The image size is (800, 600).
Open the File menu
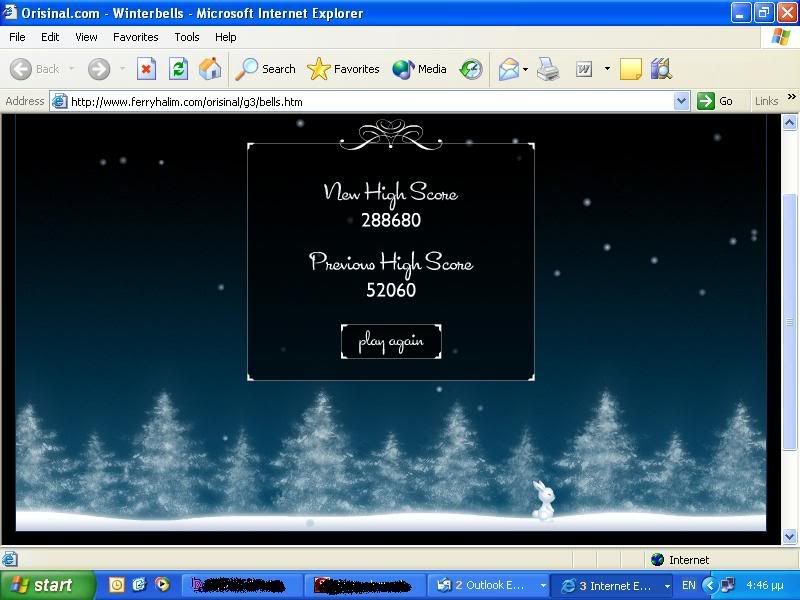tap(17, 37)
